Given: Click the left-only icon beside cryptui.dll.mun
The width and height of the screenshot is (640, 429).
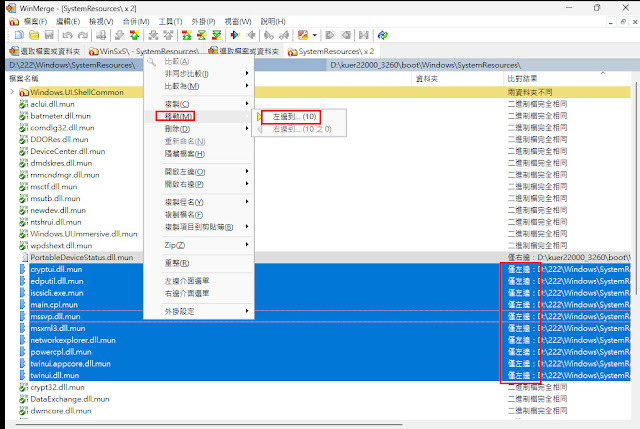Looking at the screenshot, I should [22, 269].
